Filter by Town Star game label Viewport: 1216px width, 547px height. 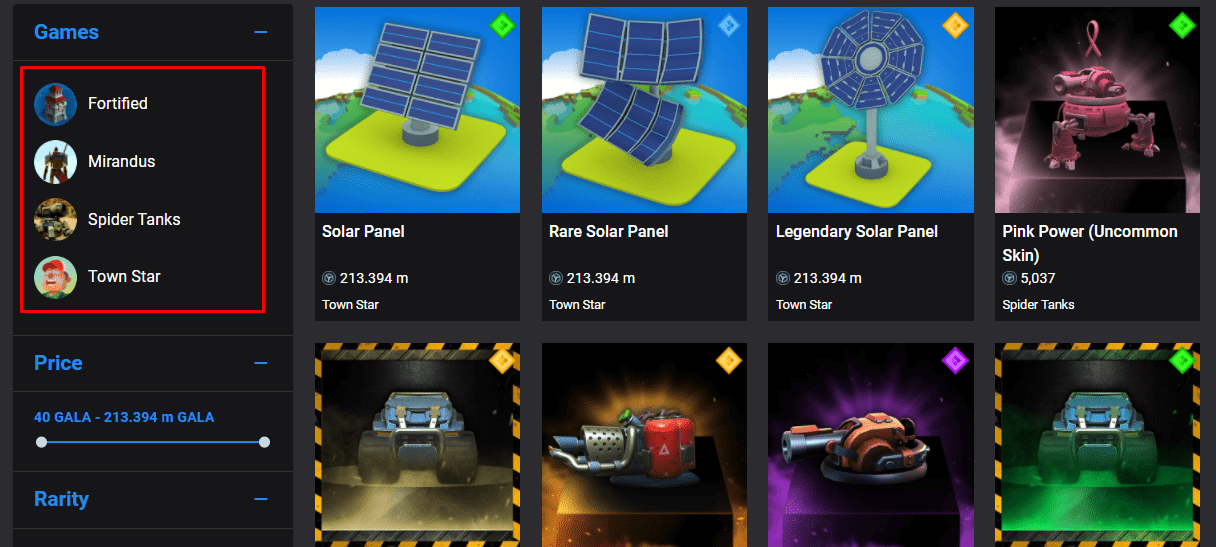124,277
